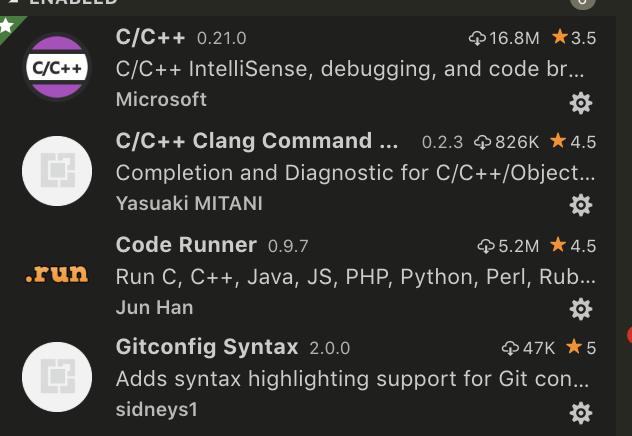Viewport: 632px width, 436px height.
Task: Open manage gear for Clang Command extension
Action: [x=580, y=205]
